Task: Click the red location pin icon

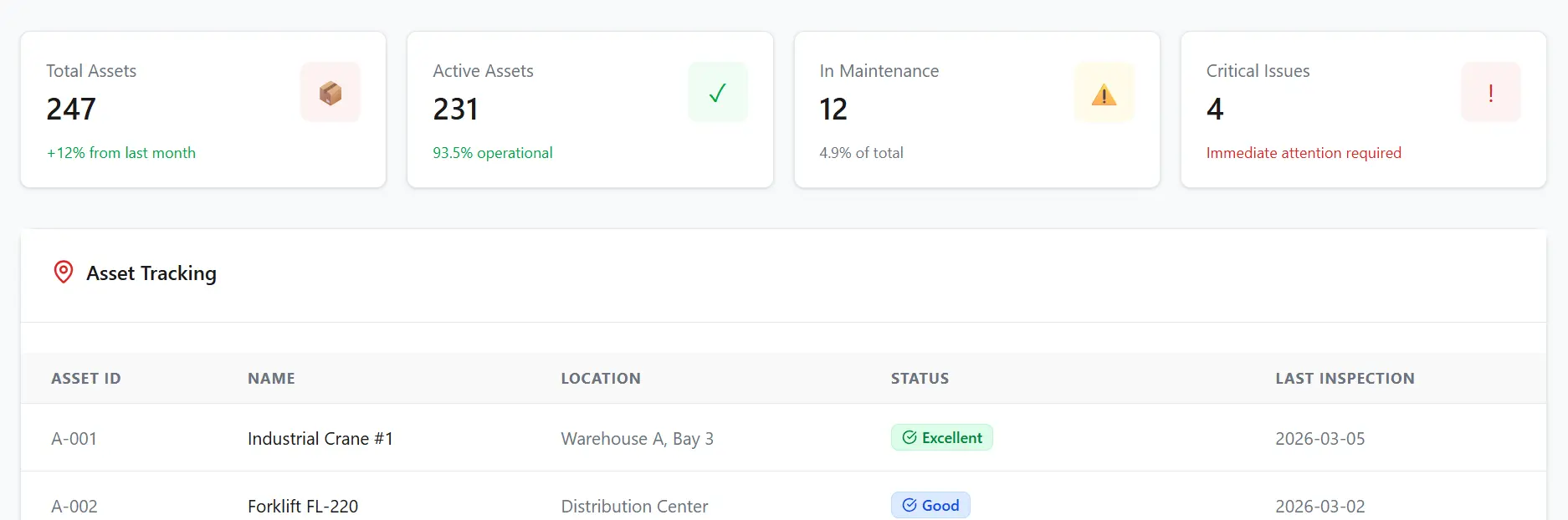Action: coord(64,273)
